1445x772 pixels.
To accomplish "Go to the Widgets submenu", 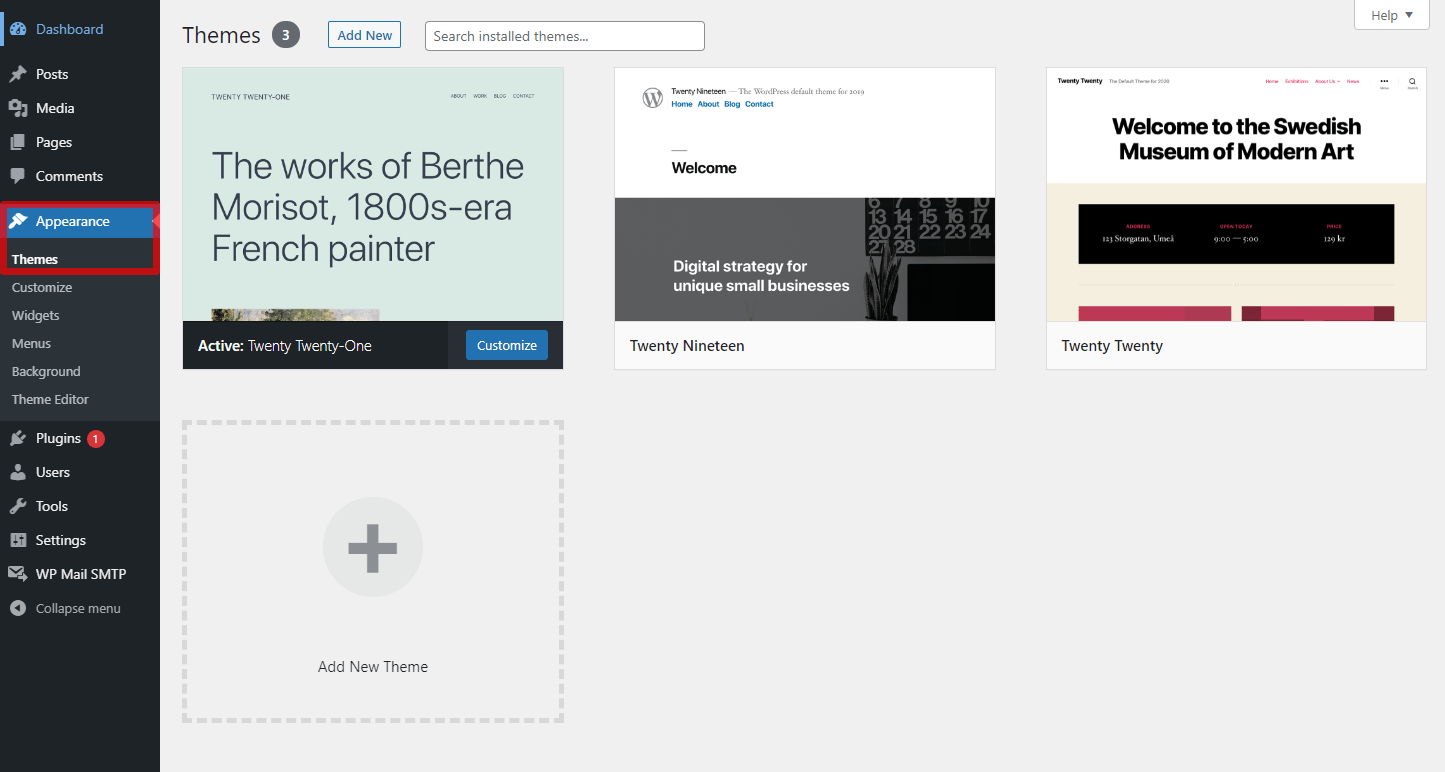I will tap(36, 315).
